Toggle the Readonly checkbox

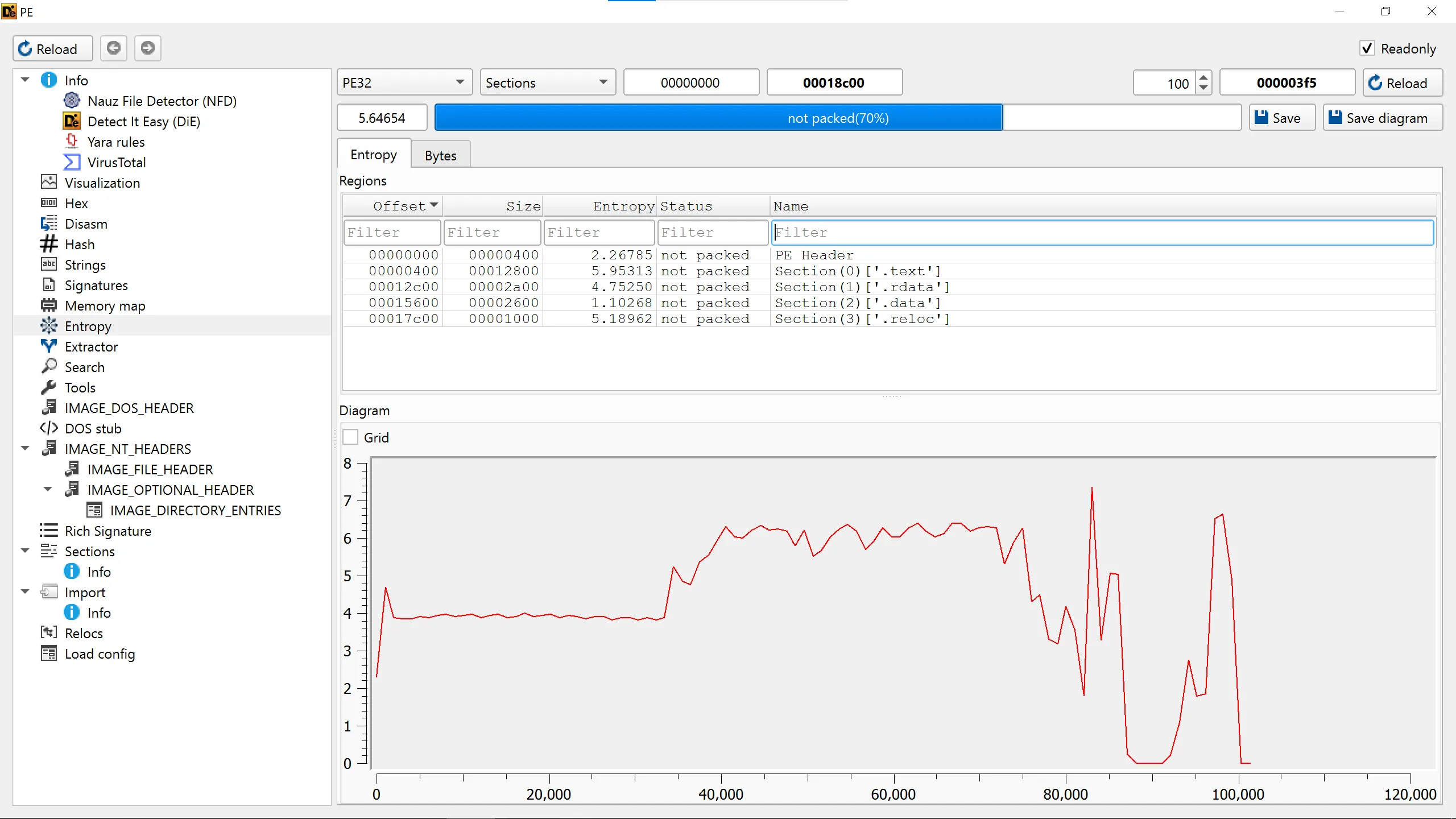tap(1367, 48)
